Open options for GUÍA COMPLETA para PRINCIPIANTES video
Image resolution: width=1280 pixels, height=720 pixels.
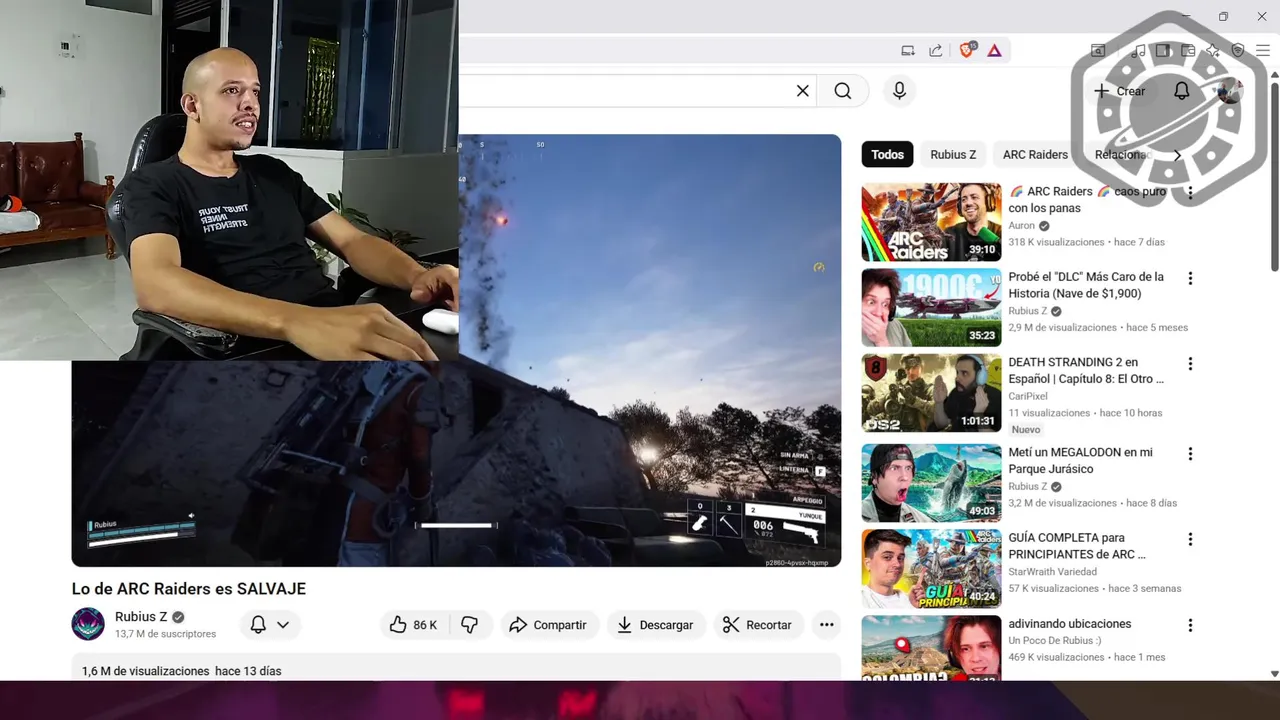pos(1190,539)
